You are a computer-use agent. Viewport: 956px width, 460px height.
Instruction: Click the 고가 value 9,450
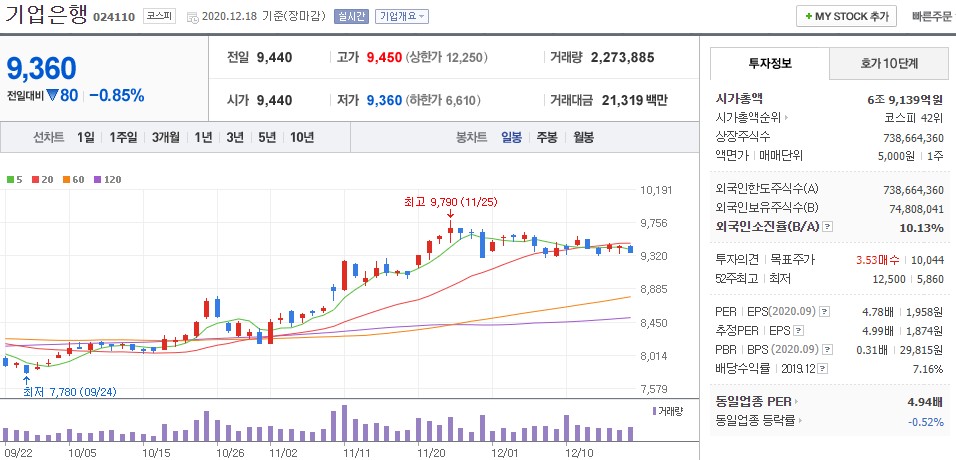point(384,58)
